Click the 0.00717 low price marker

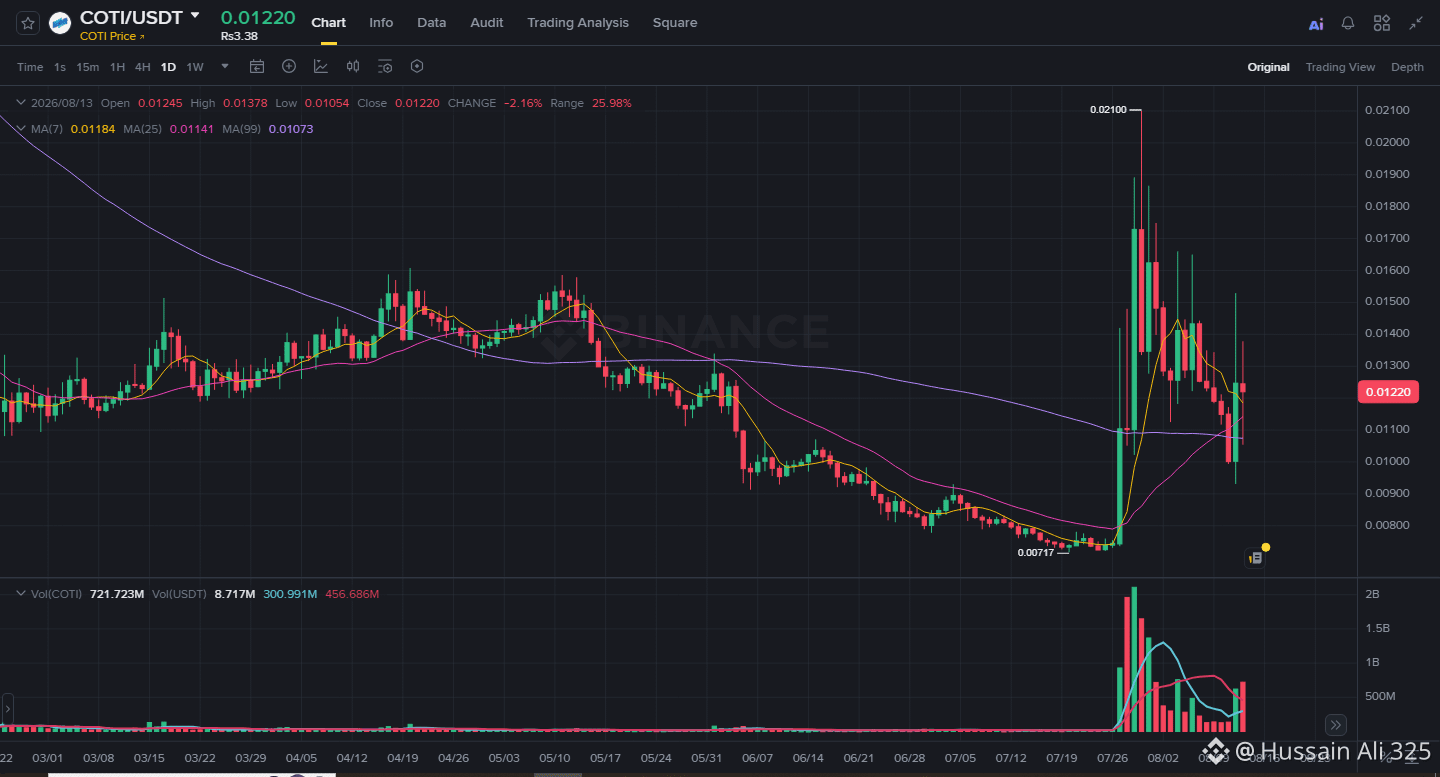coord(1036,552)
